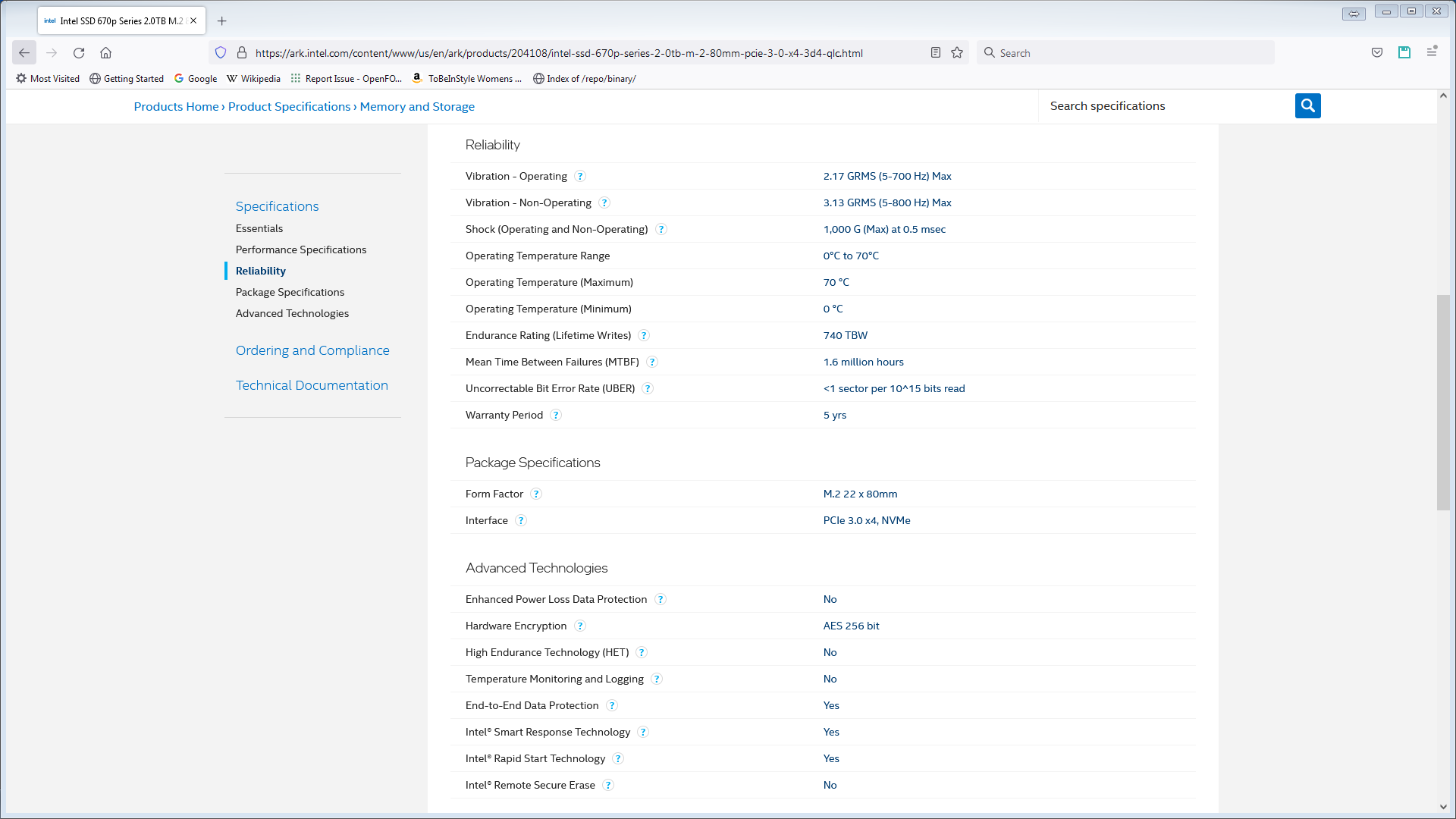
Task: Show help for Form Factor
Action: (x=536, y=494)
